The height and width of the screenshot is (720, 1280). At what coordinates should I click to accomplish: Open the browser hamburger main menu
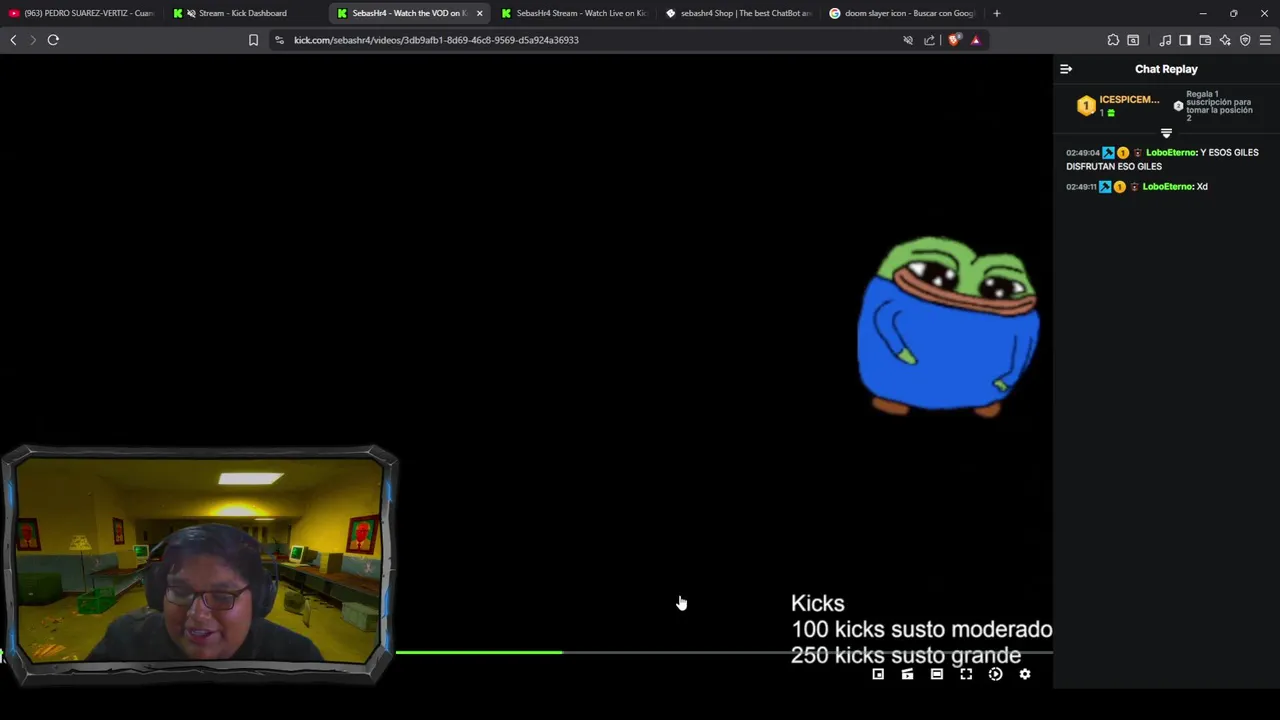1265,40
